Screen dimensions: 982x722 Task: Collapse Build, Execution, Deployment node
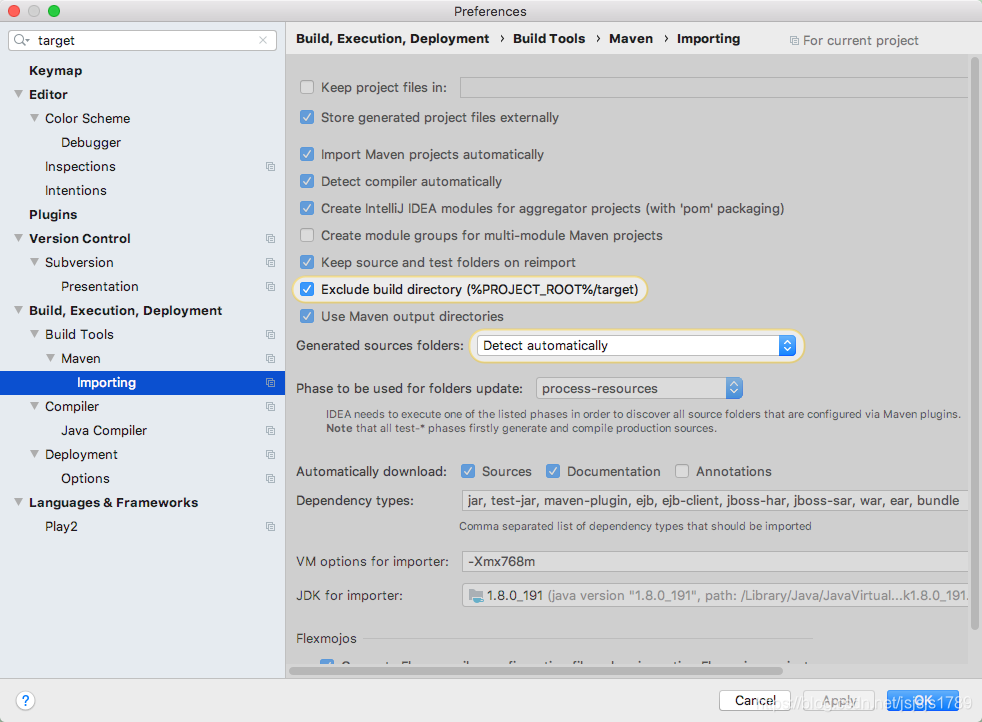coord(19,310)
